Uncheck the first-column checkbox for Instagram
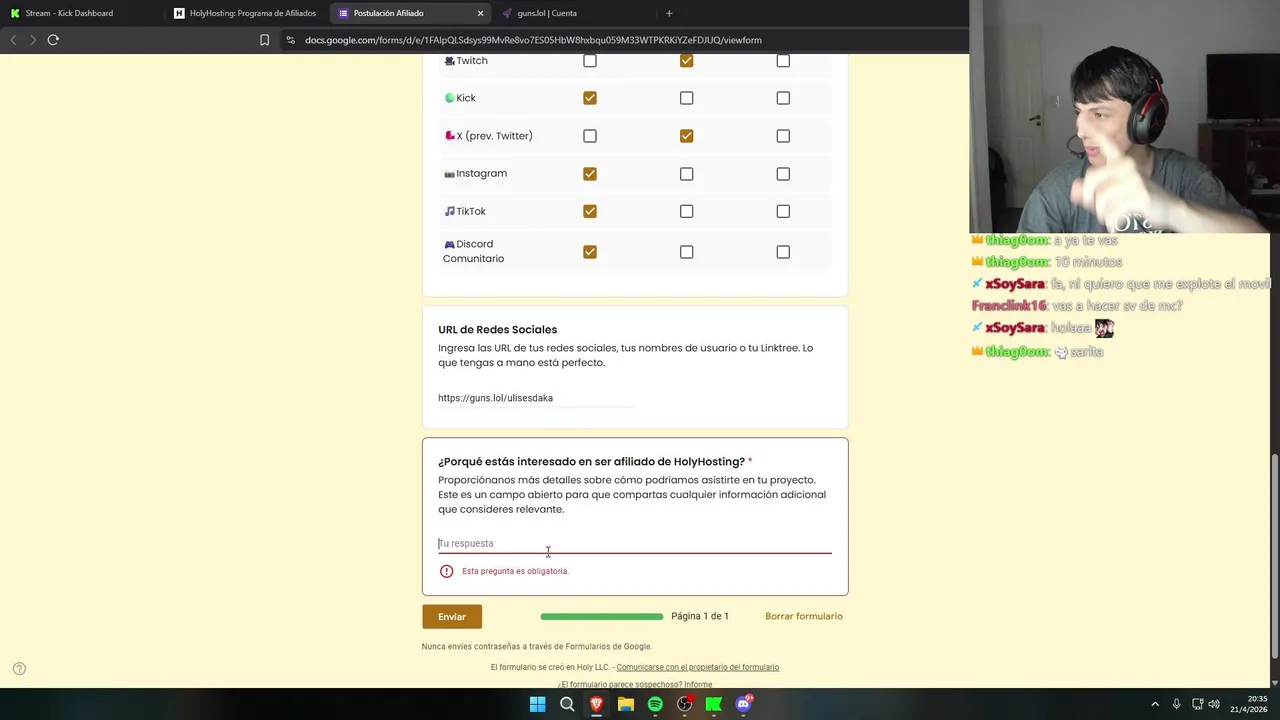 click(590, 174)
